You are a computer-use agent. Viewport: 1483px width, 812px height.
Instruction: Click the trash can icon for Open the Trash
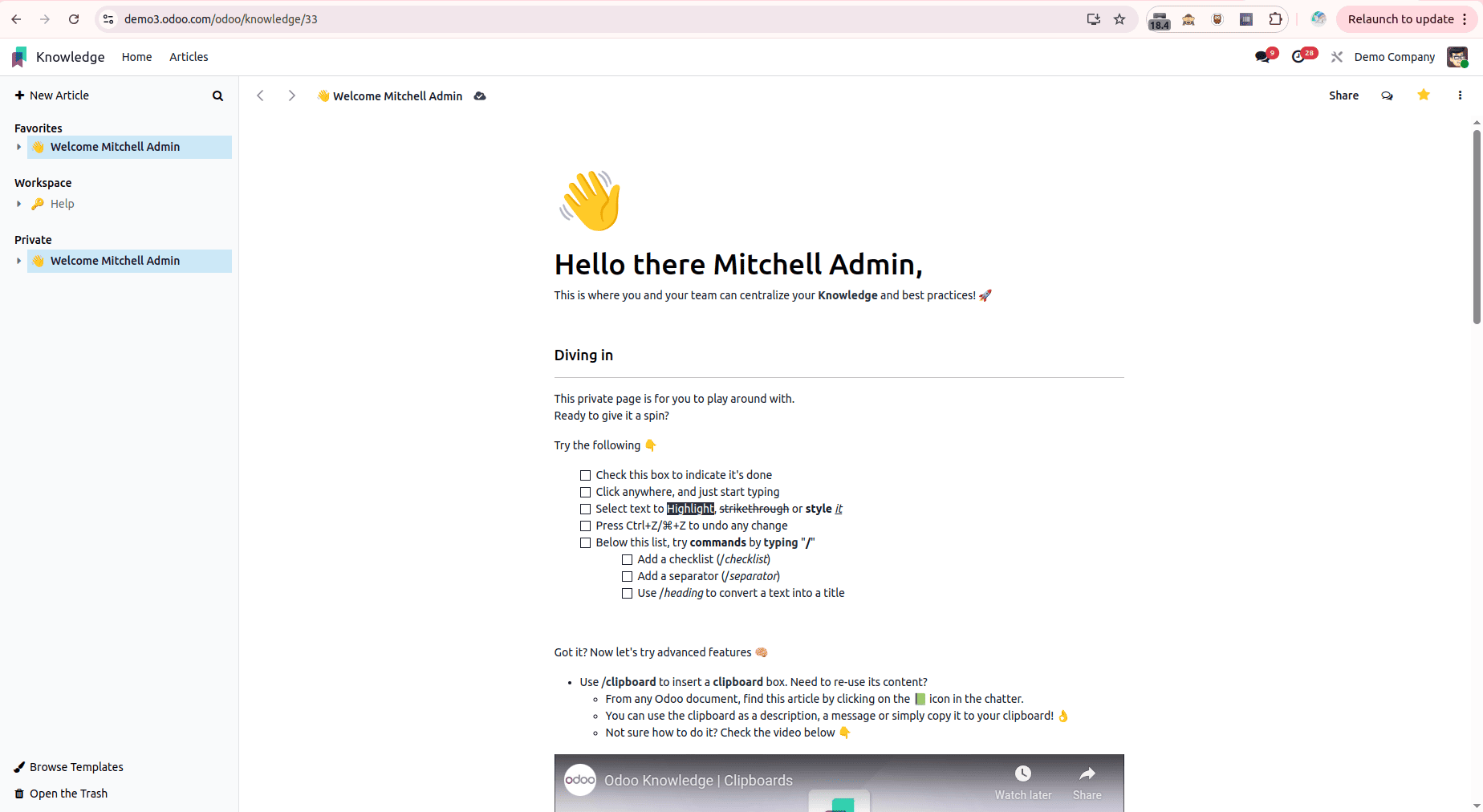click(x=19, y=794)
